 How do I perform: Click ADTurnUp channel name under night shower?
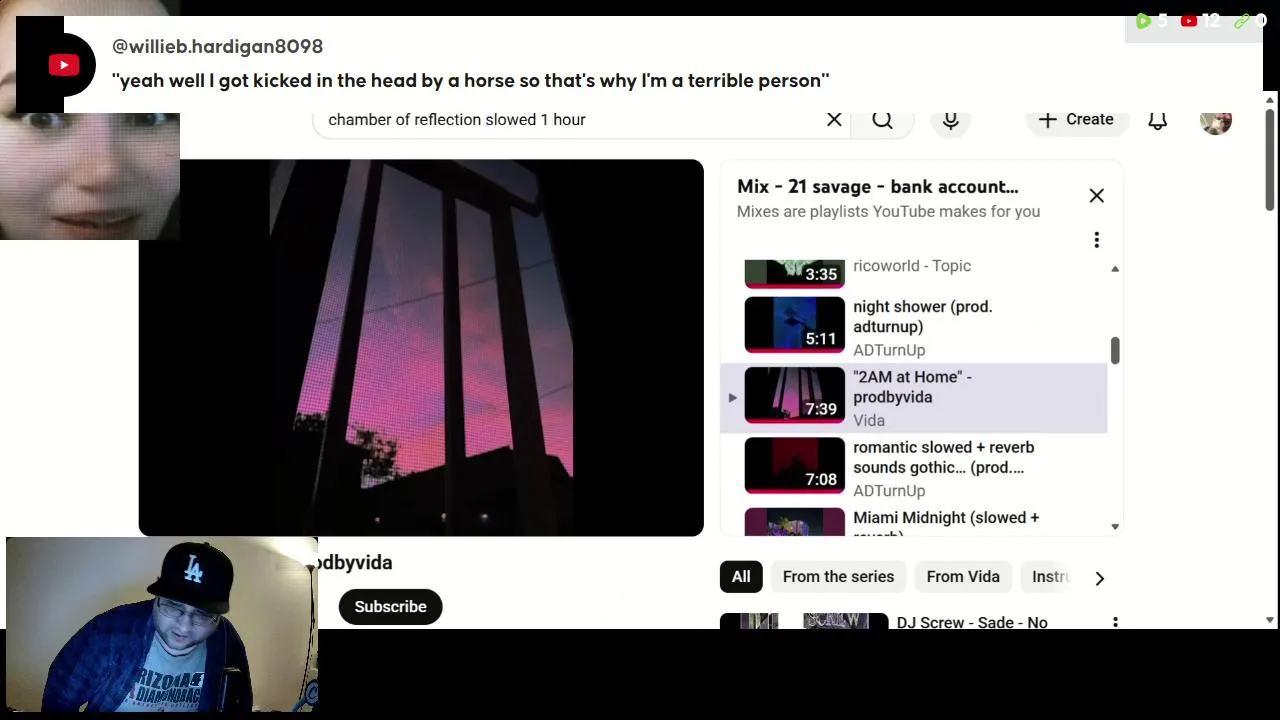(x=889, y=350)
